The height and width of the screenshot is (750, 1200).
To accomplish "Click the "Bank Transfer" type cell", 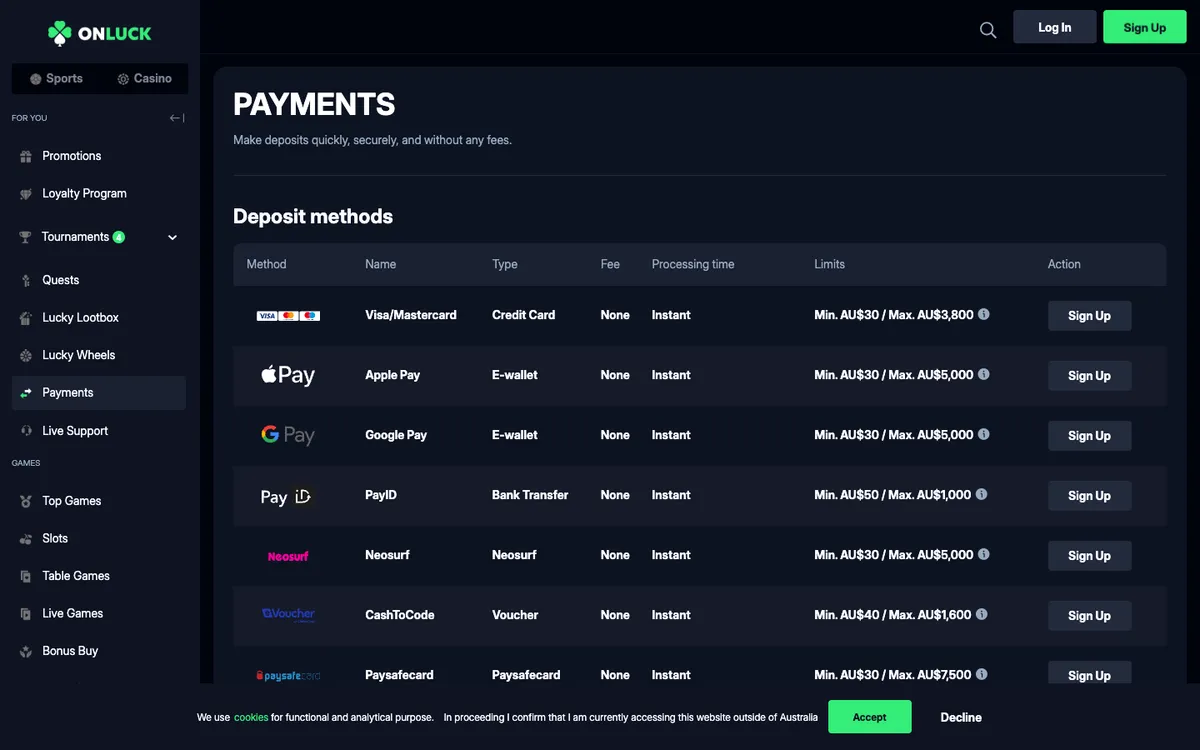I will (530, 495).
